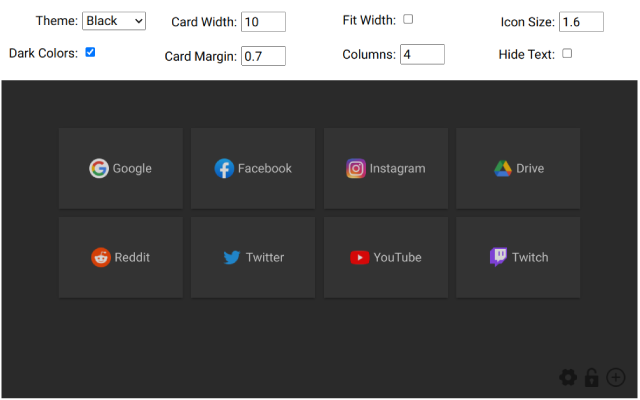Open the Instagram card text label
Screen dimensions: 640x400
point(398,169)
